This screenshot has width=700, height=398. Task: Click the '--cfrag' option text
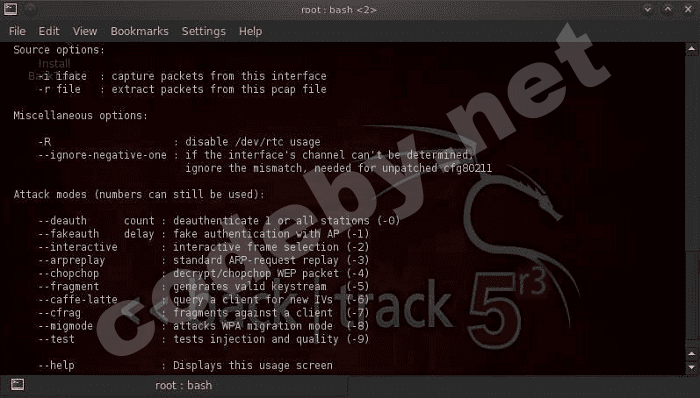59,313
